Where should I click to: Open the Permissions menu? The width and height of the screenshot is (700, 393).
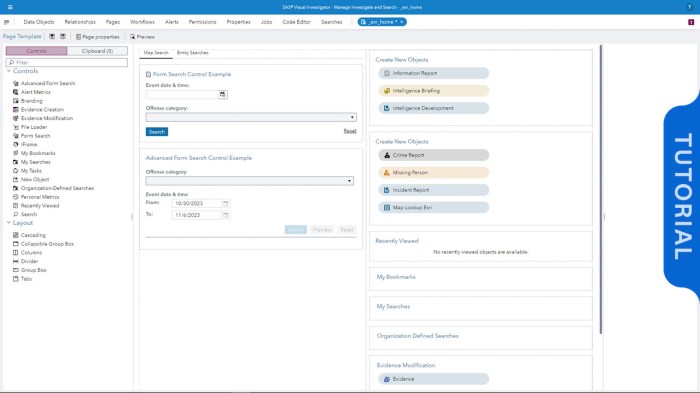point(202,22)
